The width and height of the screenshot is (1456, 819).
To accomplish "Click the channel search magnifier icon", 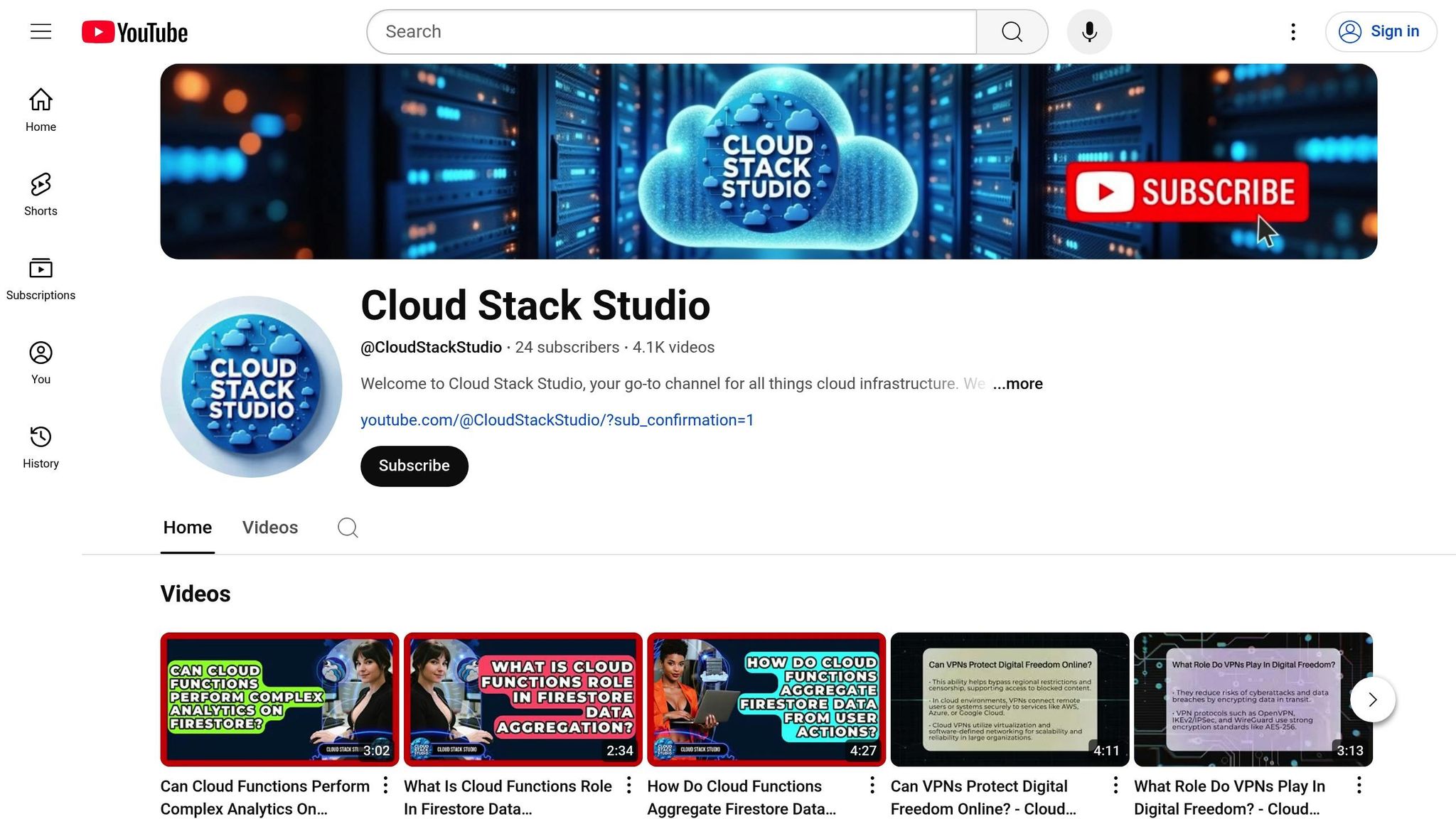I will click(348, 528).
